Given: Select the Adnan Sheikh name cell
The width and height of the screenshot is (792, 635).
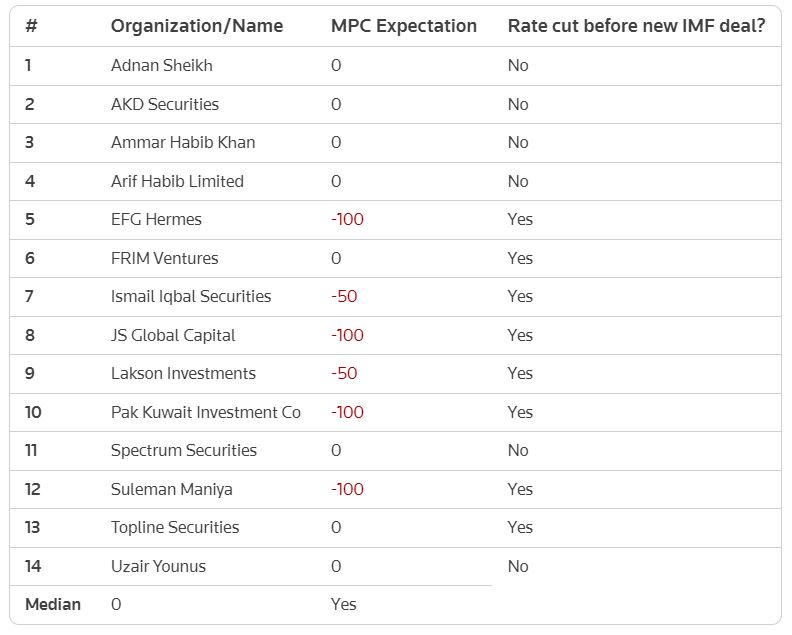Looking at the screenshot, I should tap(161, 65).
